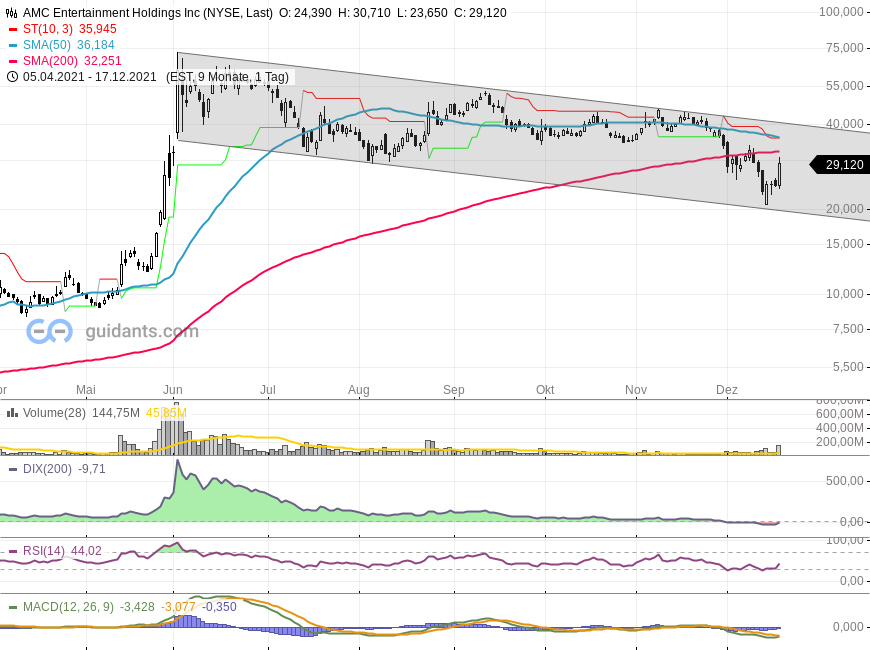870x650 pixels.
Task: Click the Sep label on time axis
Action: (454, 390)
